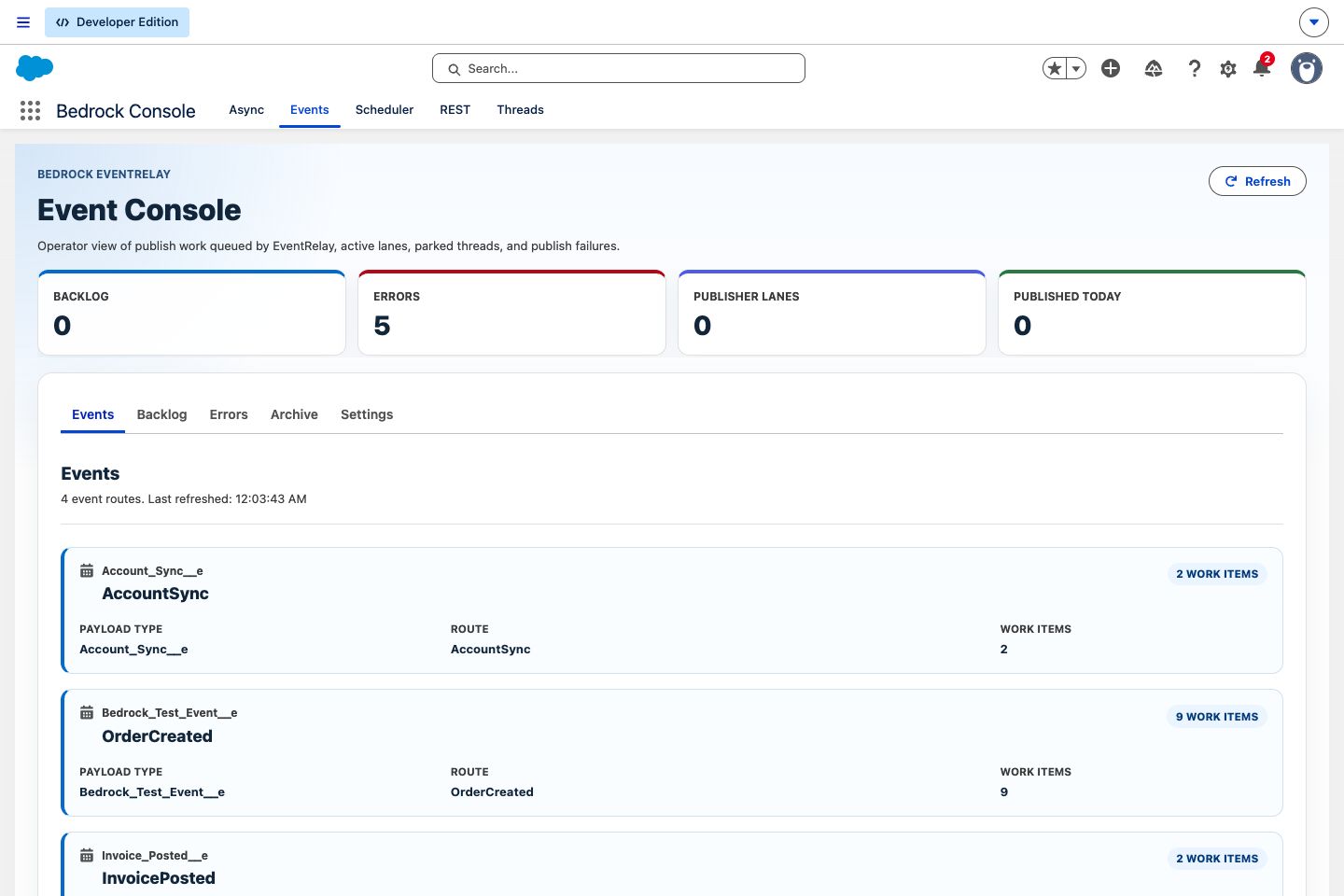Select the Events navigation tab
This screenshot has height=896, width=1344.
coord(310,110)
